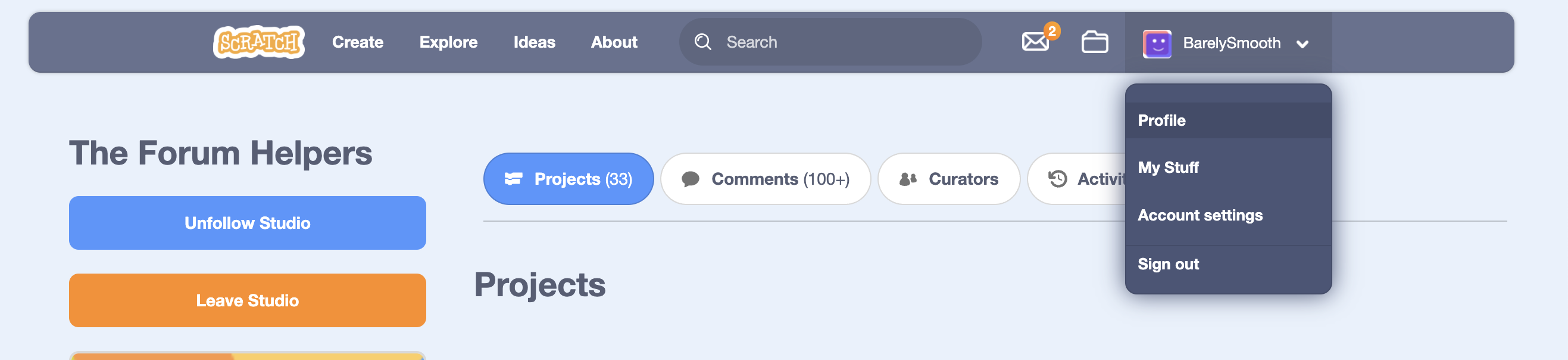This screenshot has width=1568, height=360.
Task: Open the My Stuff folder icon
Action: 1094,42
